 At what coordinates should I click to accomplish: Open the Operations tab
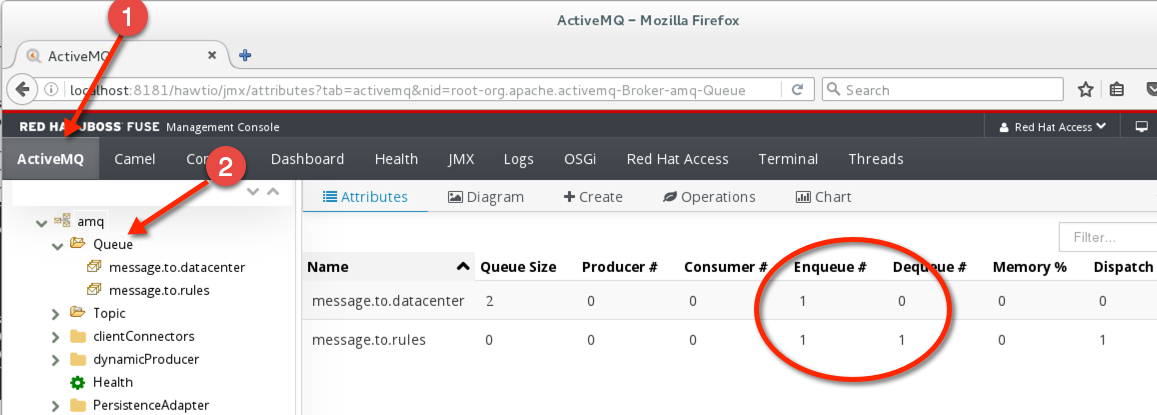tap(709, 197)
